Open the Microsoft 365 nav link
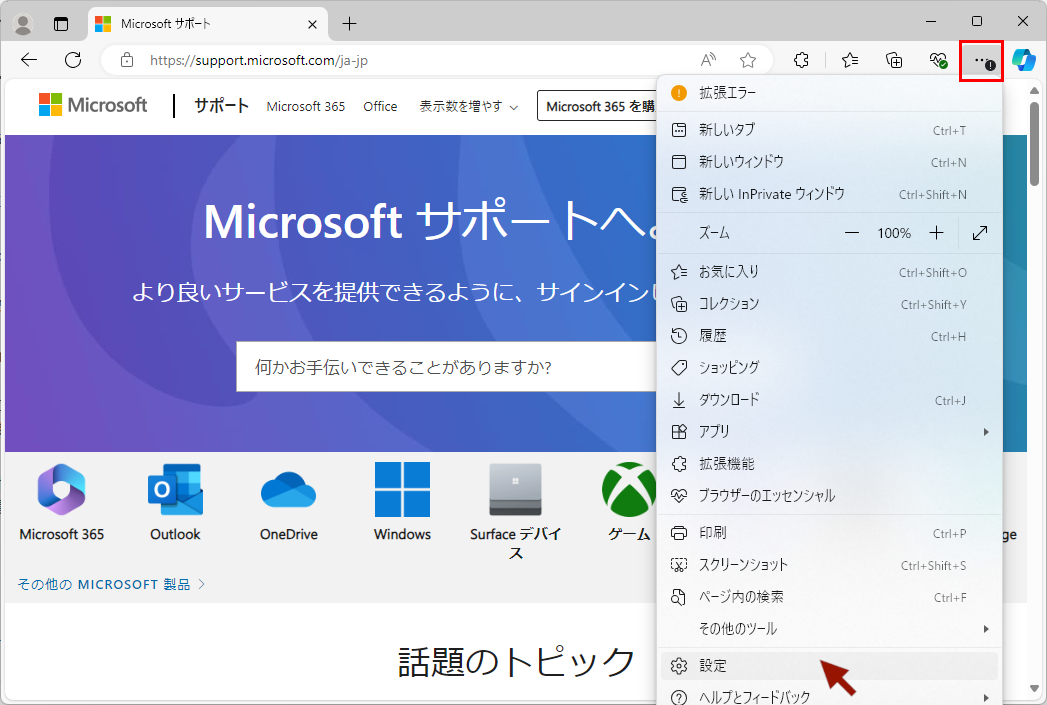The image size is (1047, 705). [x=306, y=106]
